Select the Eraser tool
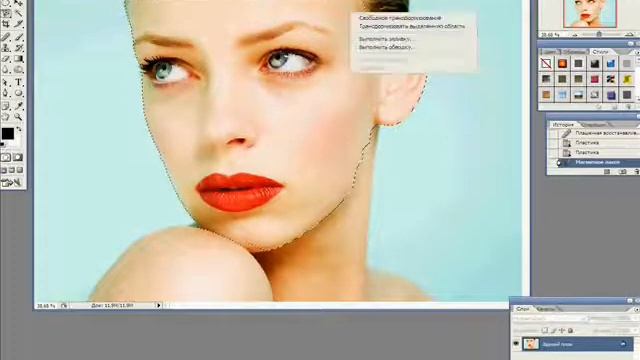Image resolution: width=640 pixels, height=360 pixels. 6,59
